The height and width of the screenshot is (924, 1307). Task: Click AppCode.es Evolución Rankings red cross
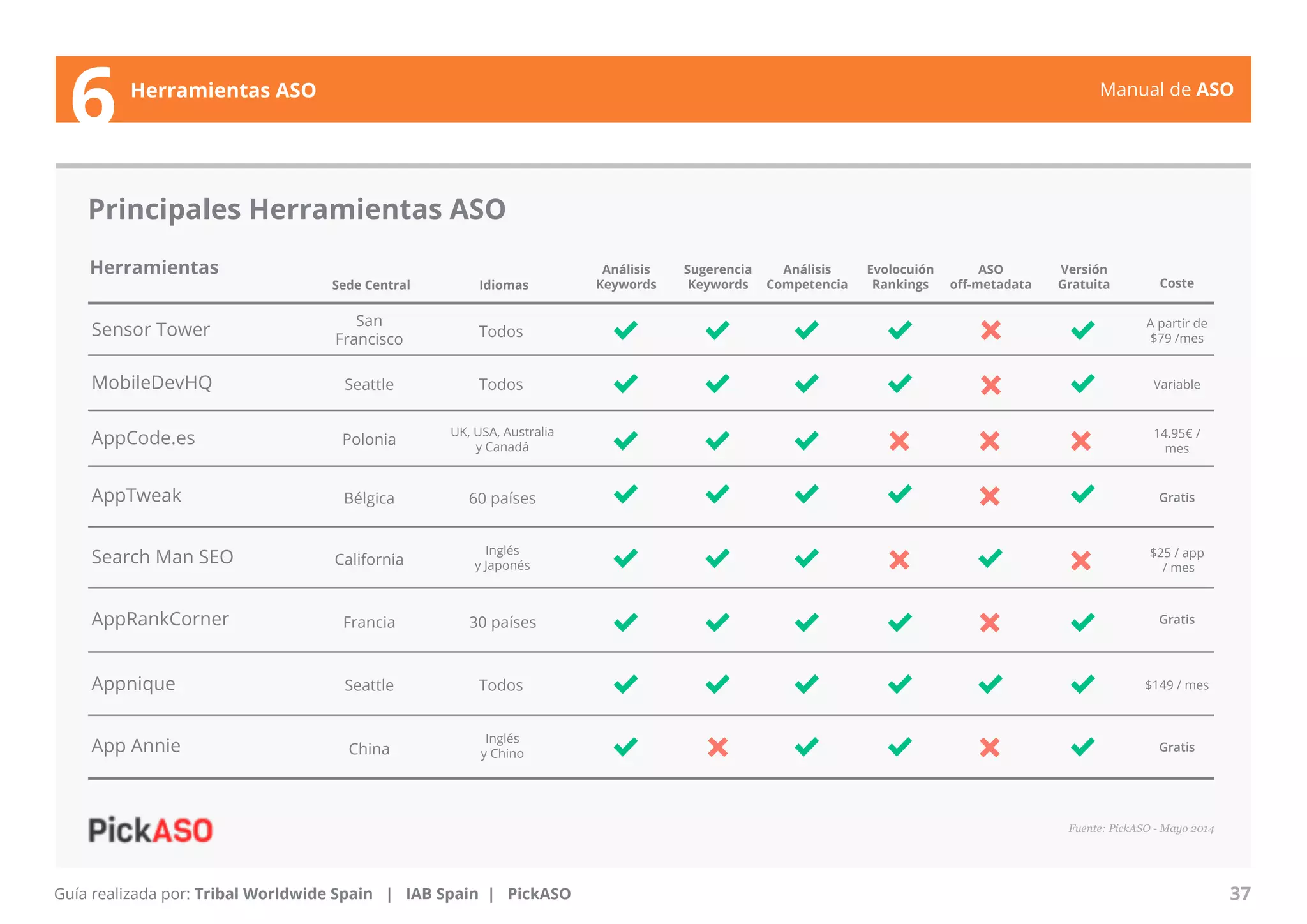point(899,441)
